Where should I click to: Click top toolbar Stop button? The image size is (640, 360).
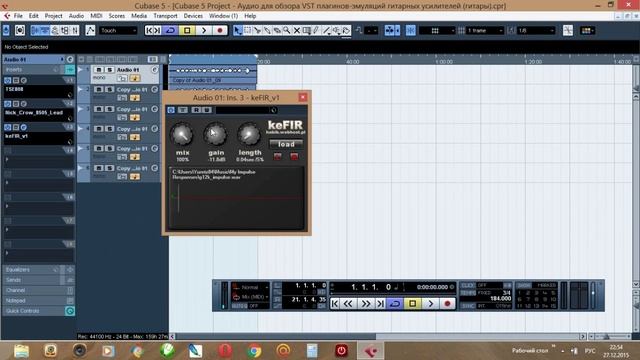187,31
